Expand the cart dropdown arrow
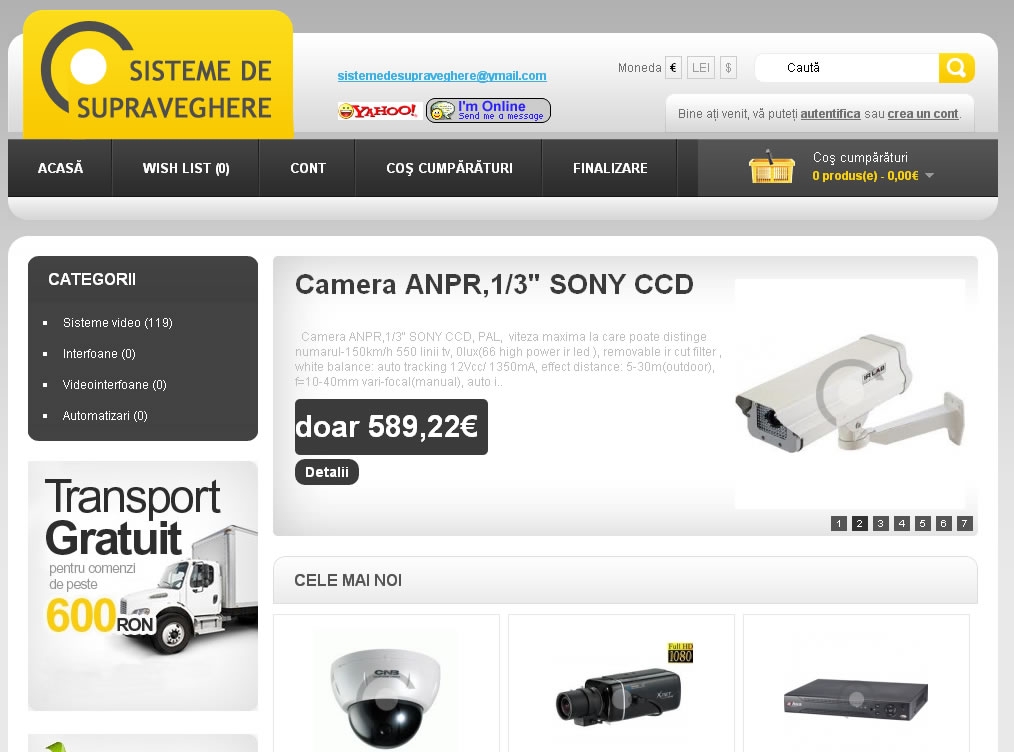The width and height of the screenshot is (1014, 752). tap(929, 175)
